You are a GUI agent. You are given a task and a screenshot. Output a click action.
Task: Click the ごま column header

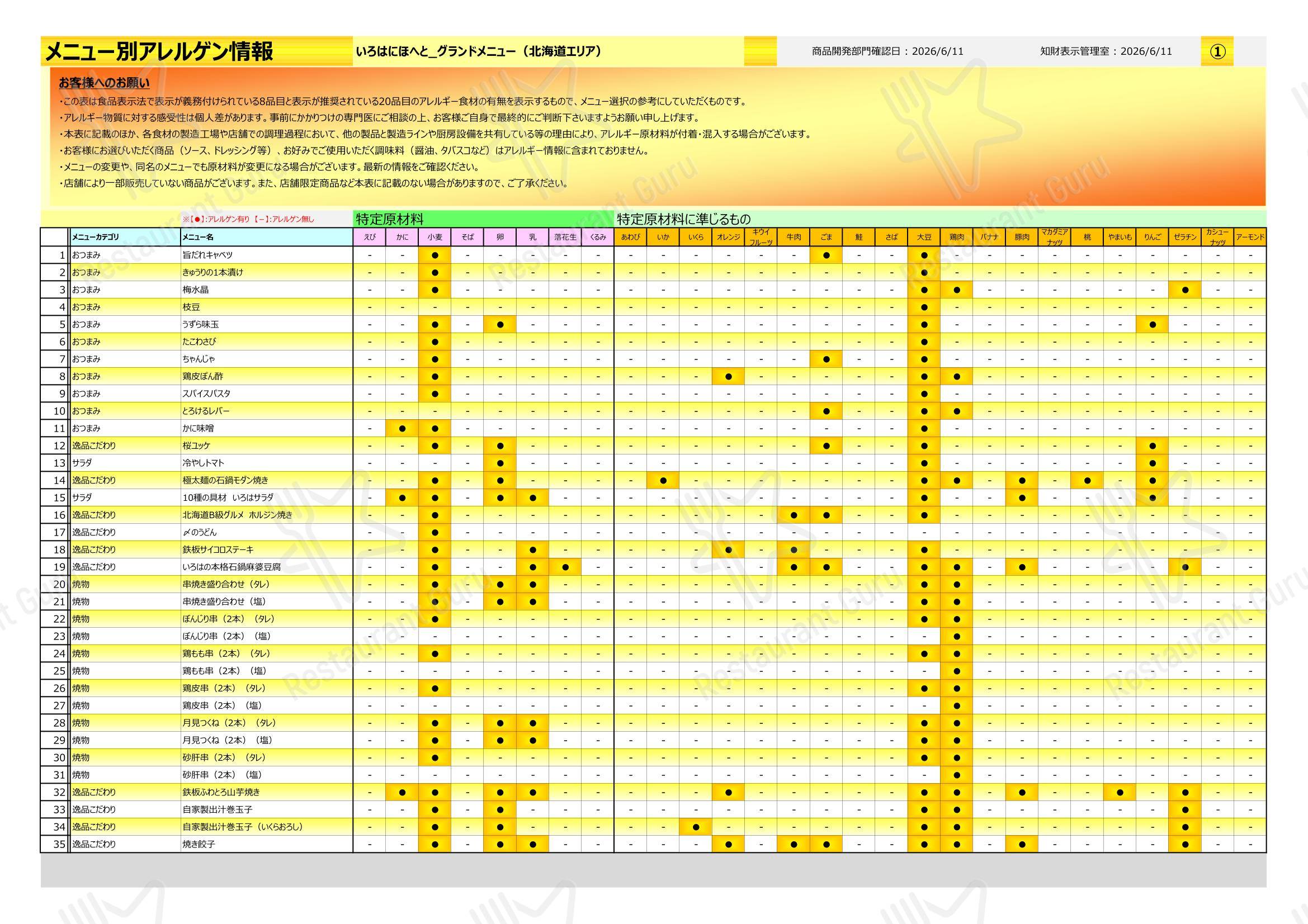(826, 238)
